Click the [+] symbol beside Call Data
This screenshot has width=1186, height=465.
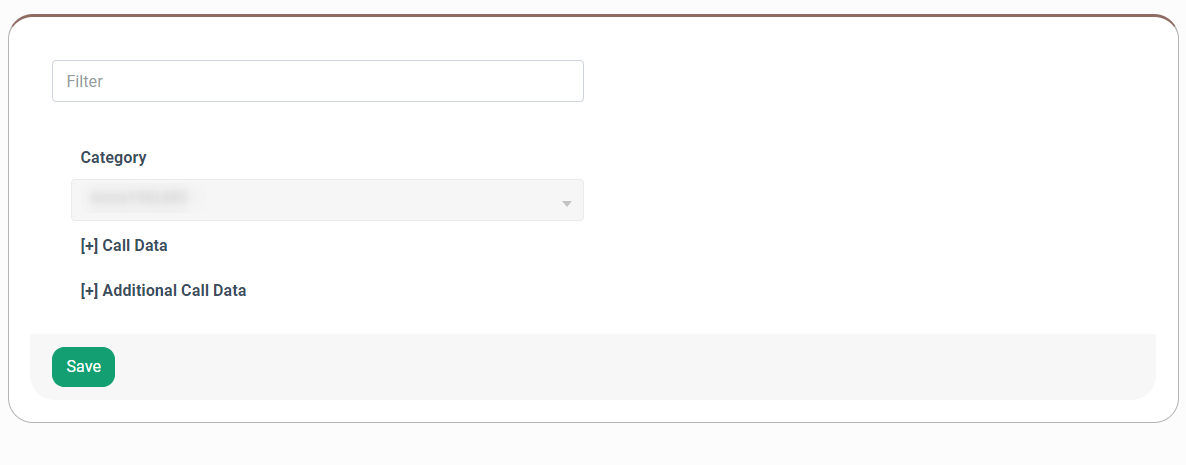(89, 246)
